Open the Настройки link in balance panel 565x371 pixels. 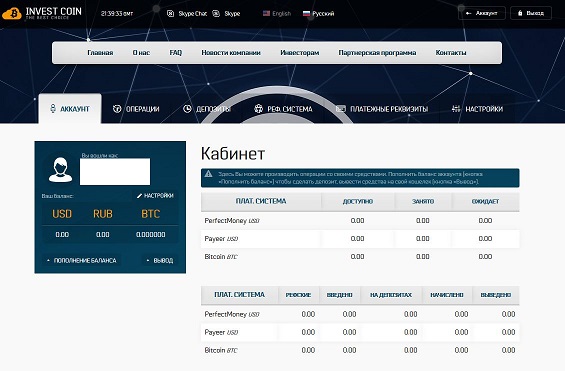(x=155, y=196)
